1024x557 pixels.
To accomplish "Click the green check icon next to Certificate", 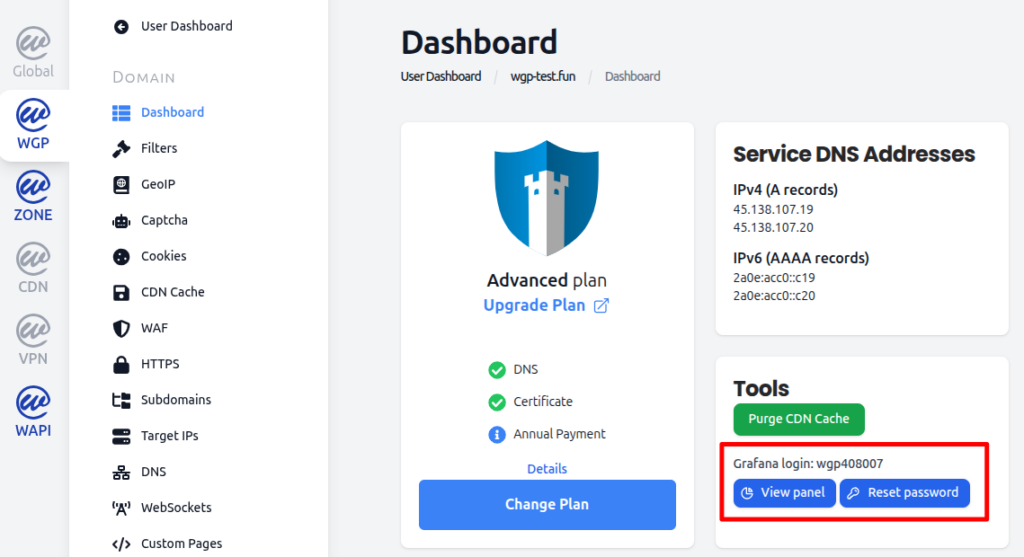I will point(497,402).
